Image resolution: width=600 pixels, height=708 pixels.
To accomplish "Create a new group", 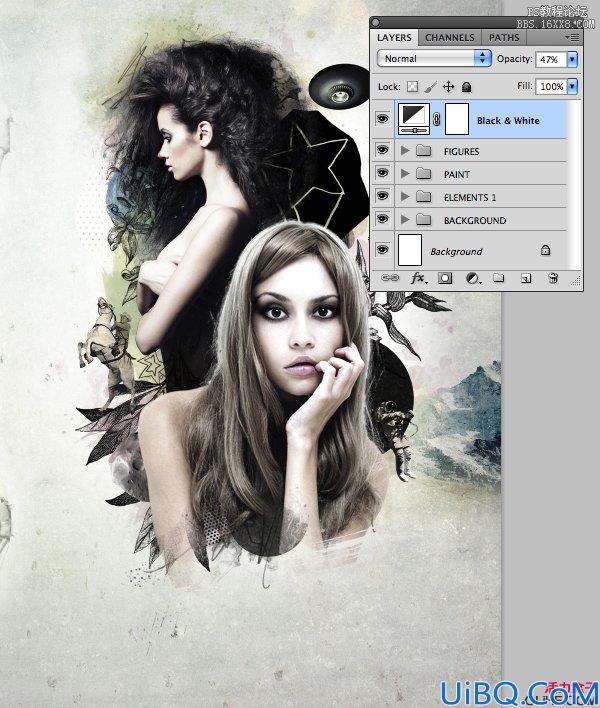I will (498, 278).
